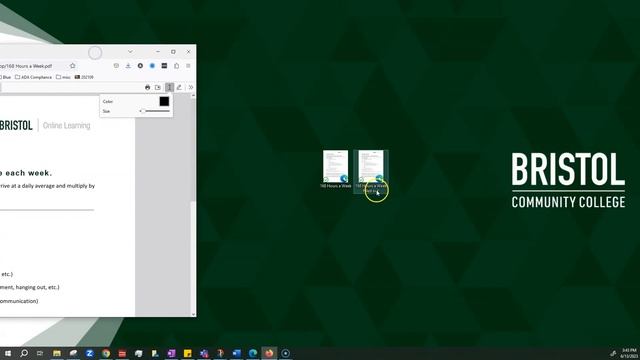Image resolution: width=640 pixels, height=360 pixels.
Task: Open the Firefox extensions puzzle icon
Action: point(176,66)
